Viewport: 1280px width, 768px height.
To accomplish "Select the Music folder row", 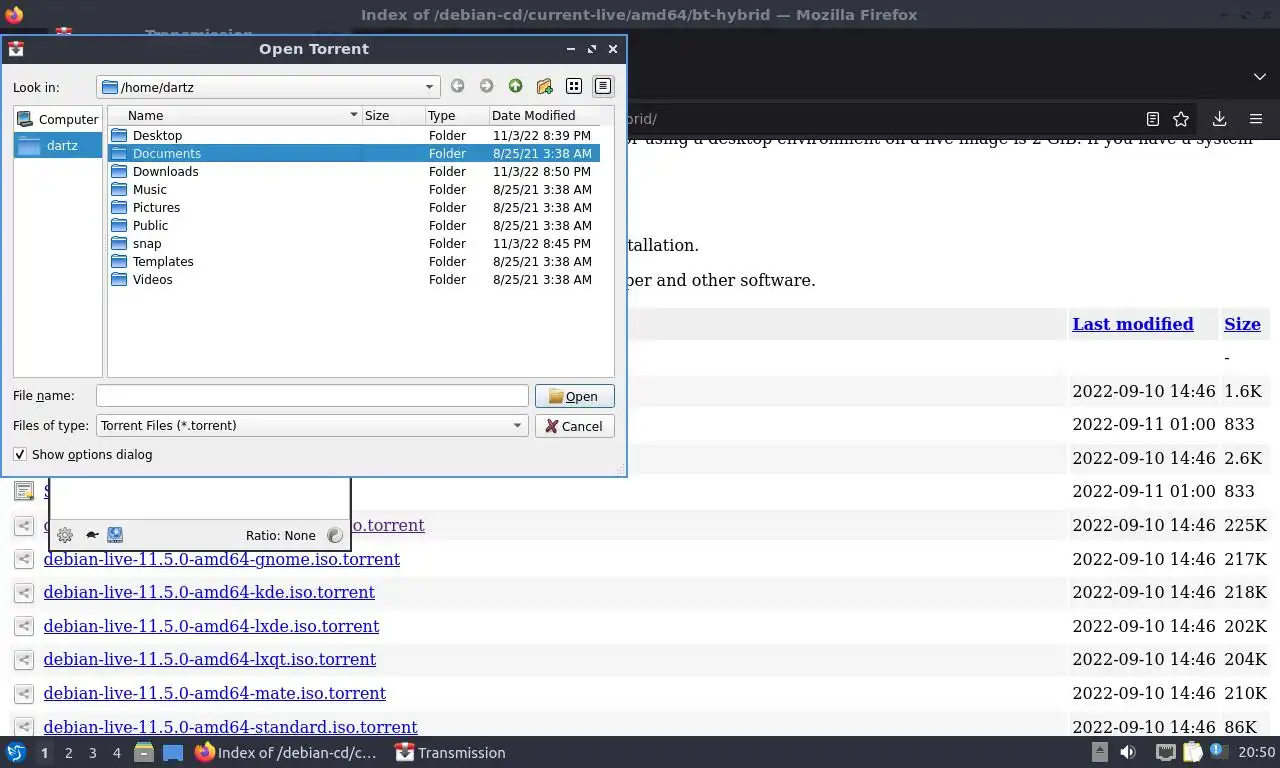I will (354, 189).
